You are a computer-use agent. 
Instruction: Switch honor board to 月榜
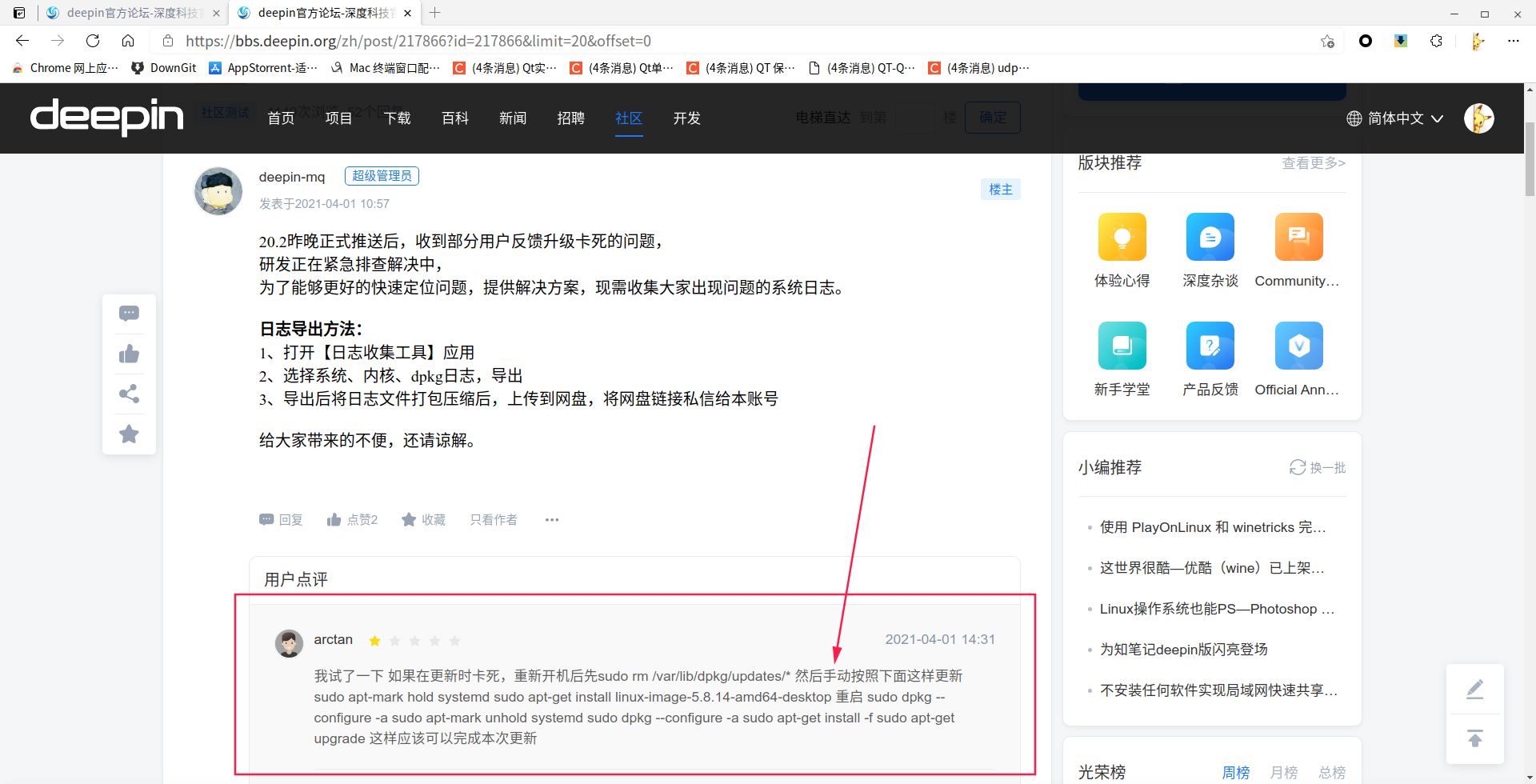(x=1284, y=773)
